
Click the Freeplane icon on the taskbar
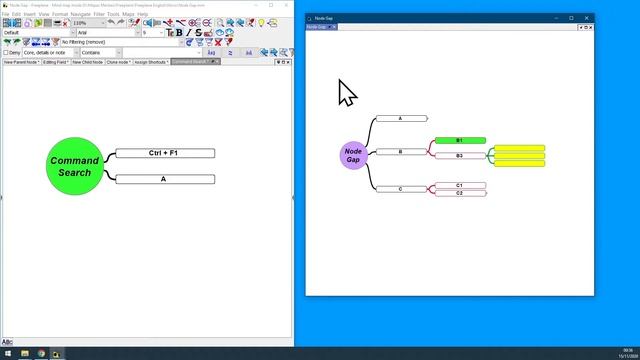point(56,353)
